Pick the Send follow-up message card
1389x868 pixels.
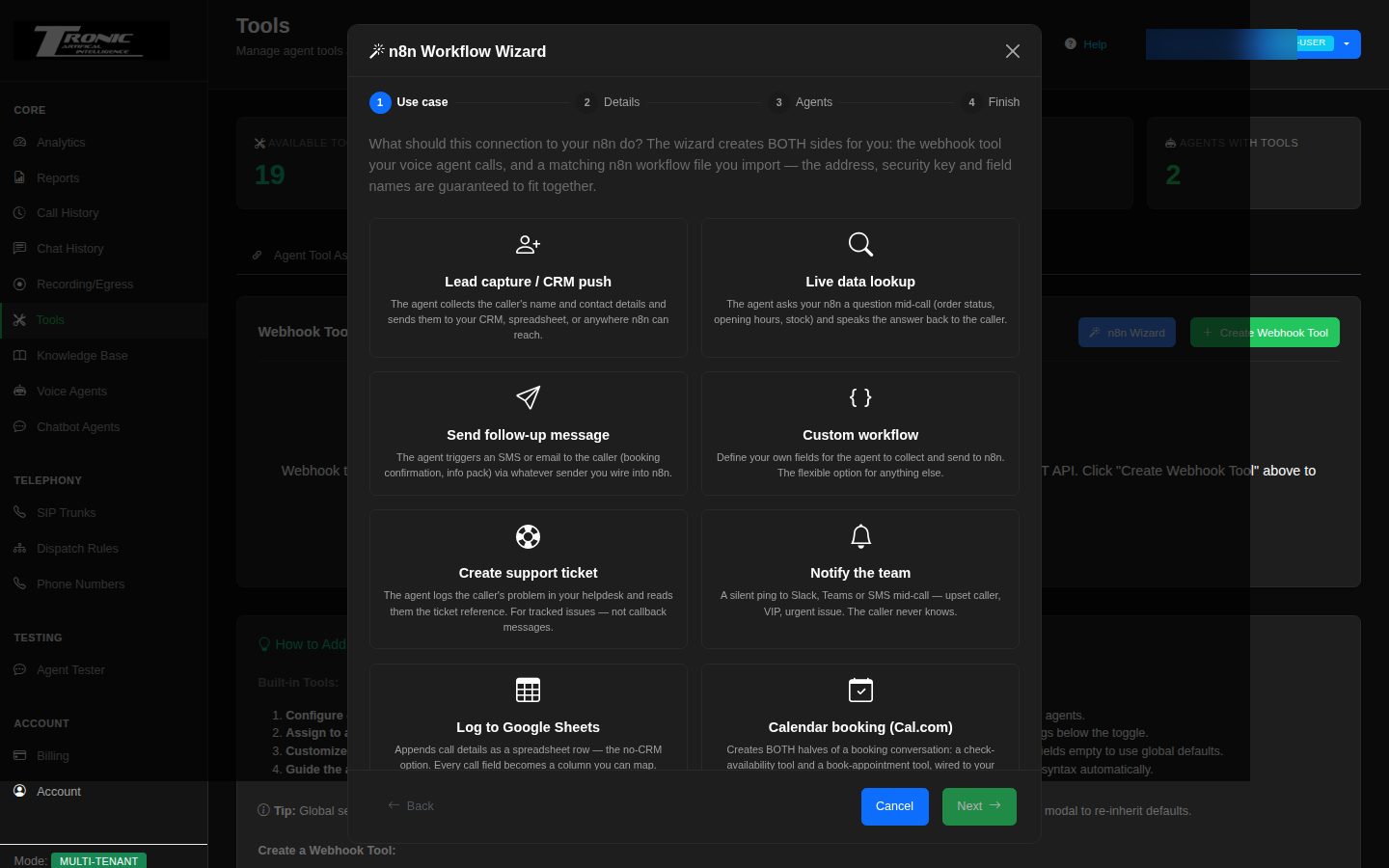[528, 434]
